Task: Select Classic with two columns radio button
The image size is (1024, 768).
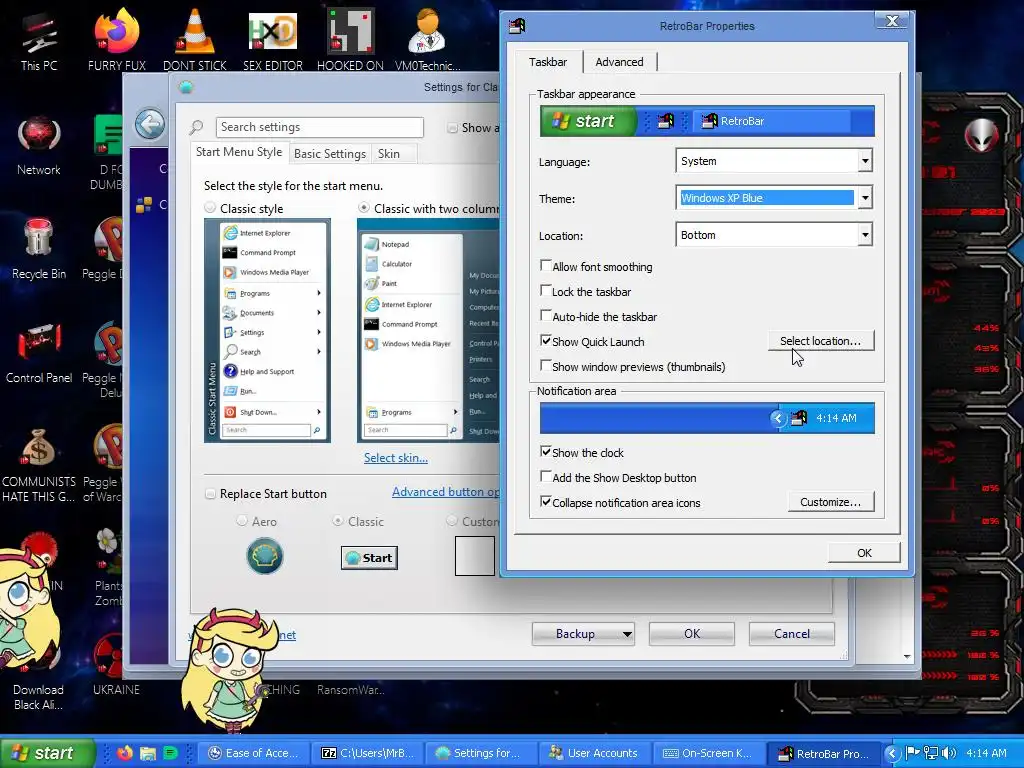Action: 364,208
